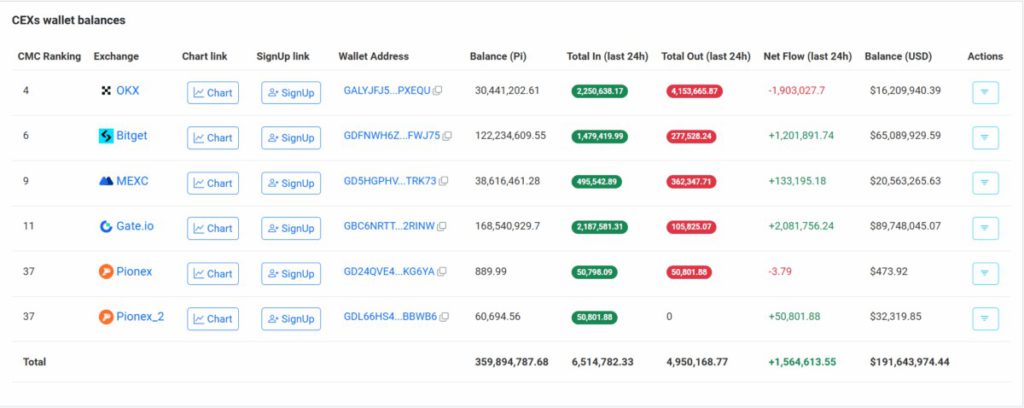
Task: Copy the Gate.io wallet address icon
Action: coord(442,227)
